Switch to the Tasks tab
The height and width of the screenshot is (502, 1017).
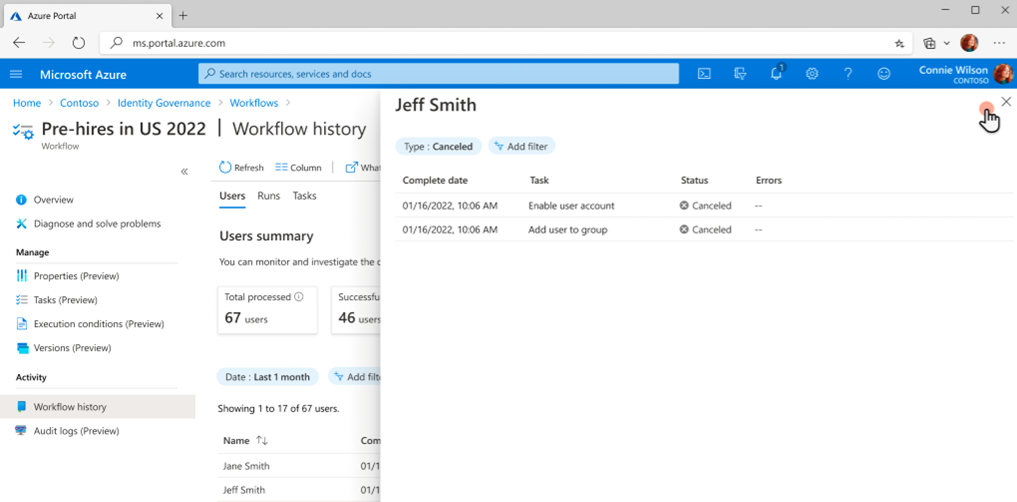pyautogui.click(x=304, y=196)
